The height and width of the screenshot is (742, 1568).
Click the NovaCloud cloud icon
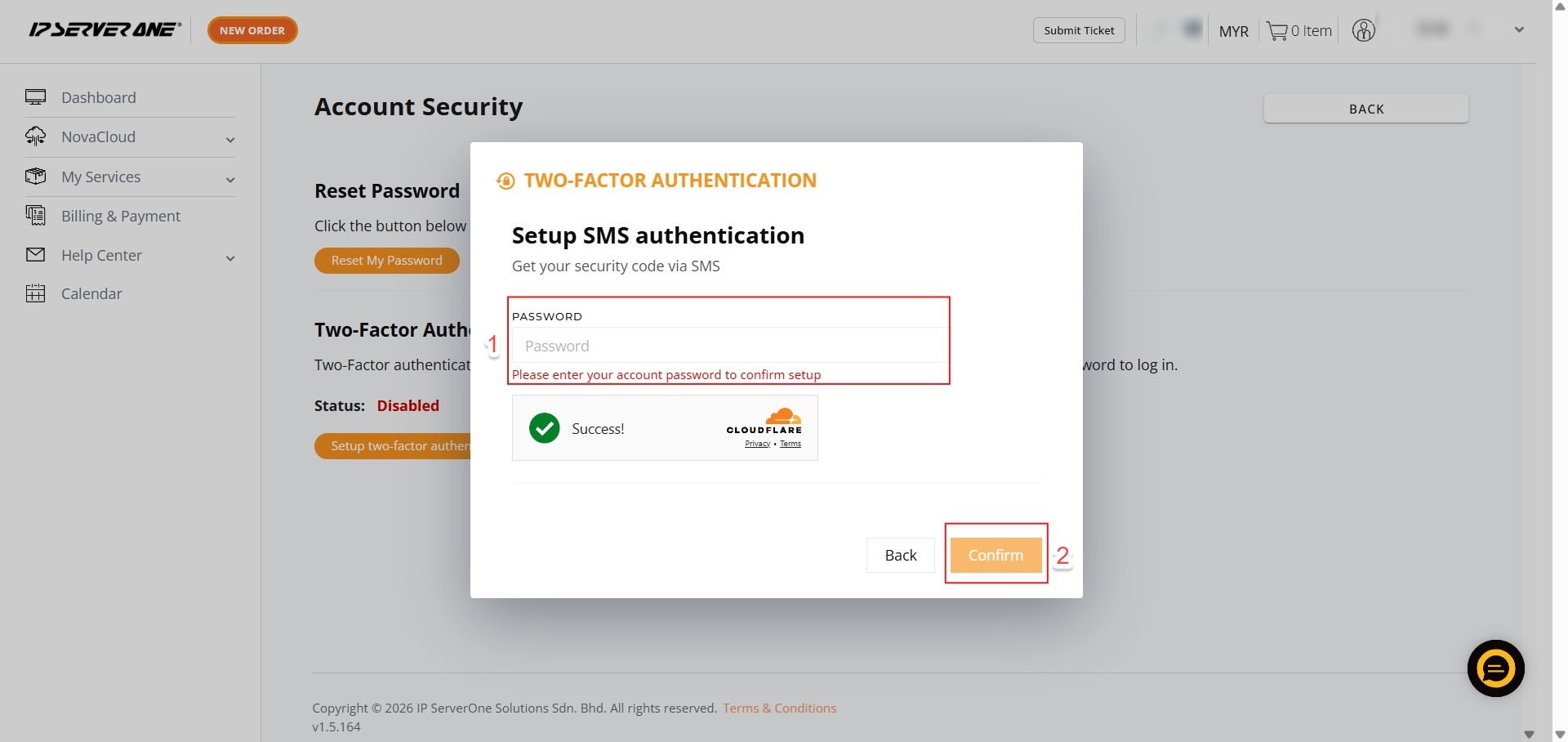[35, 136]
